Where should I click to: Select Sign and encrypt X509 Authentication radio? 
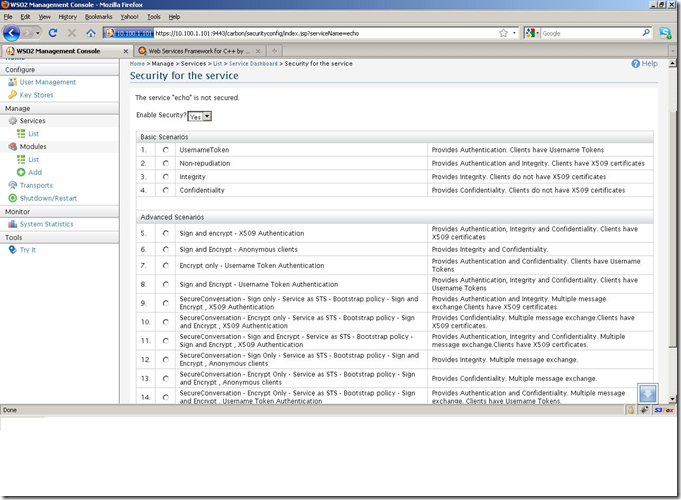[x=165, y=233]
